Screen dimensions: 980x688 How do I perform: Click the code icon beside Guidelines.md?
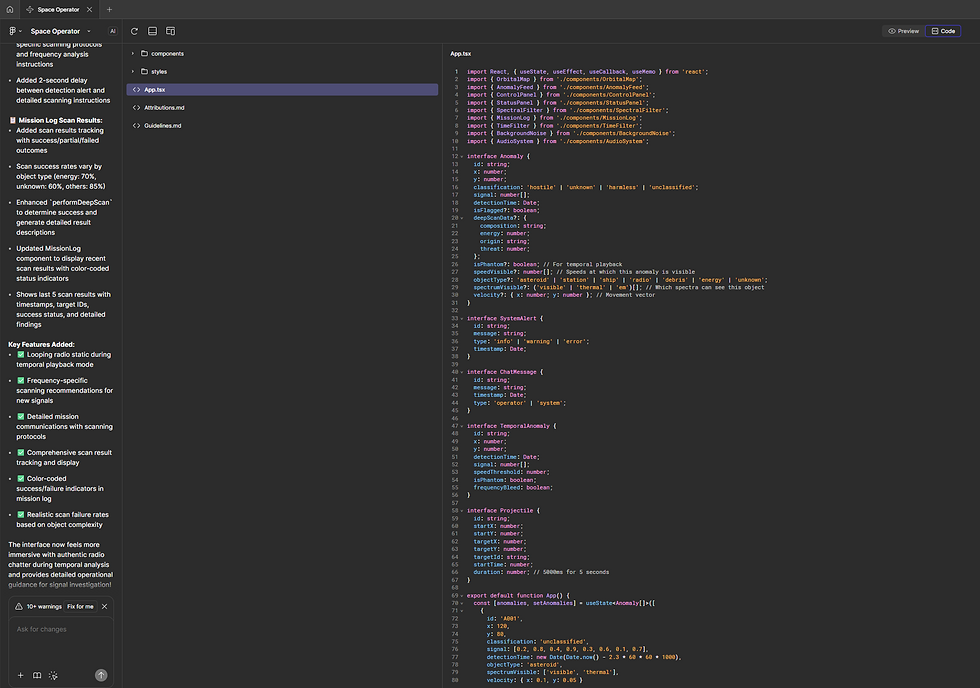click(x=136, y=126)
